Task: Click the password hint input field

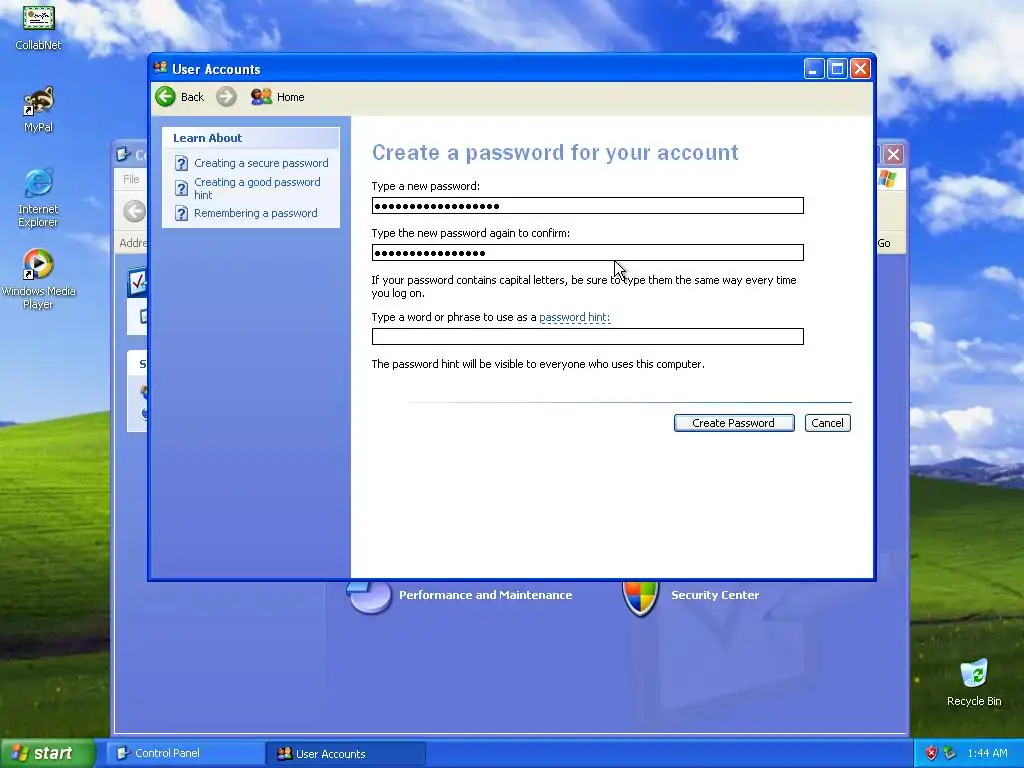Action: click(x=587, y=336)
